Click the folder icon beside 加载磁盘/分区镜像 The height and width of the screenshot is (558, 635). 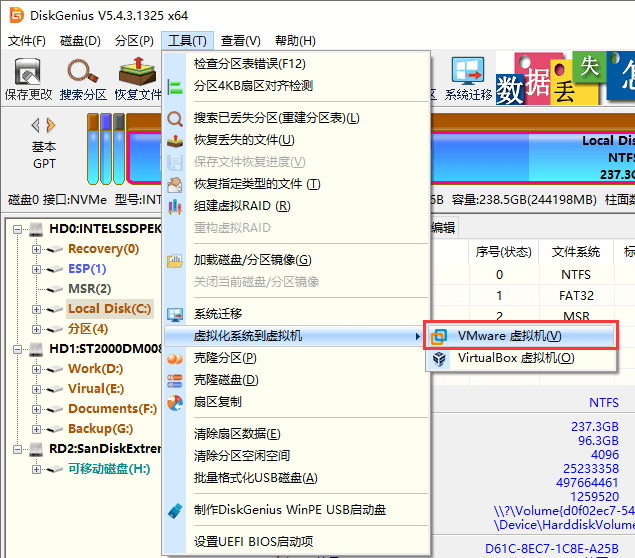[x=175, y=260]
